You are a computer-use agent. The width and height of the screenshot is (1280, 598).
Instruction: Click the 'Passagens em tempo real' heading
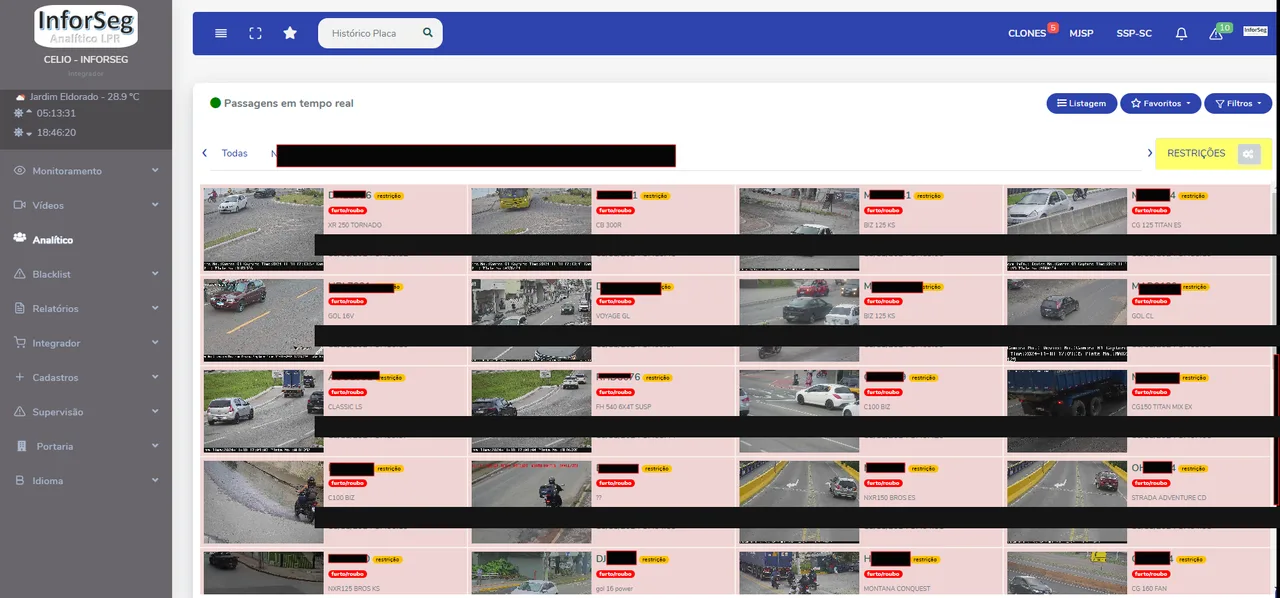coord(288,103)
